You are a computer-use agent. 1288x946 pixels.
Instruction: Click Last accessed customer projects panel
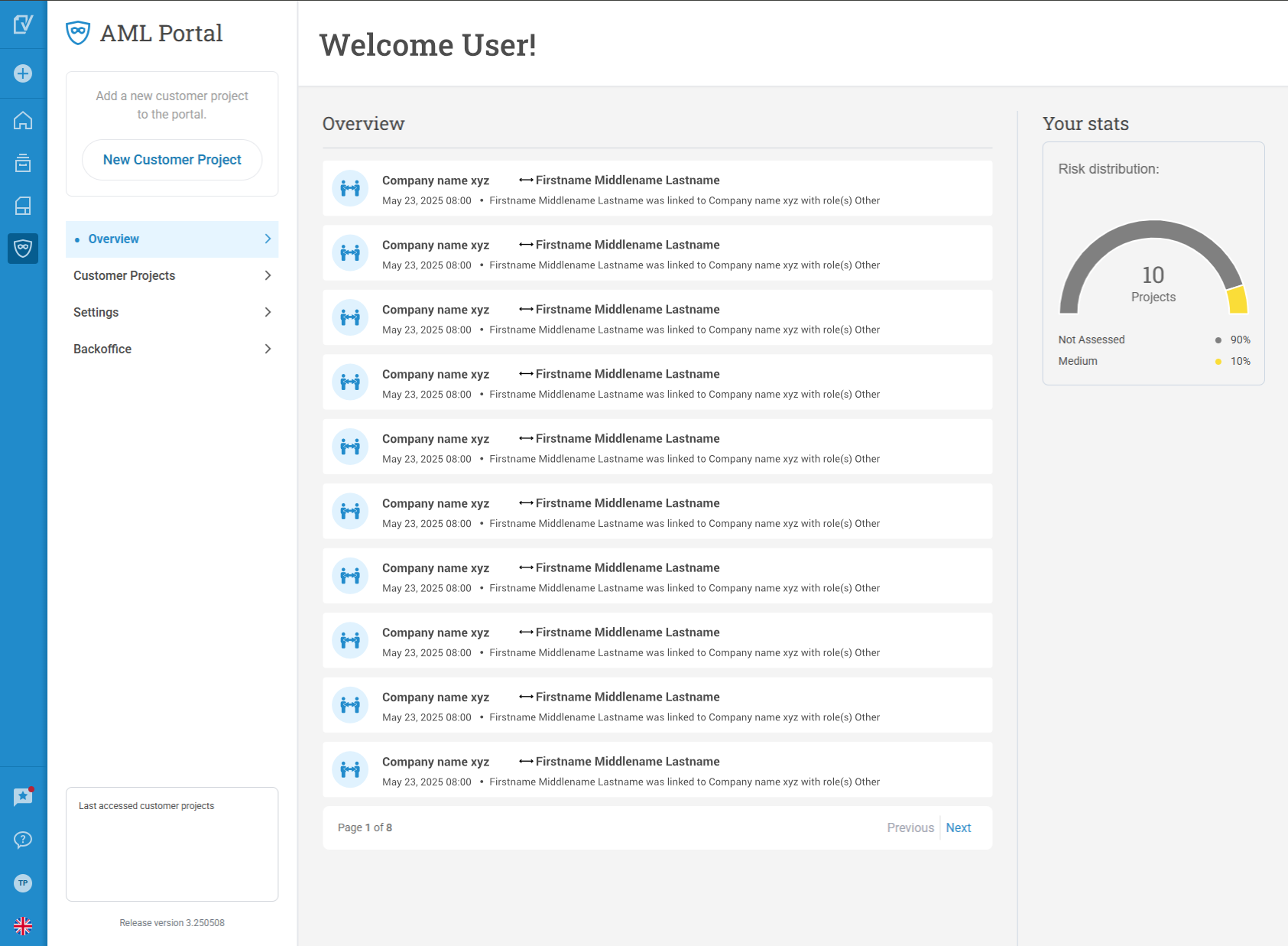[x=172, y=844]
